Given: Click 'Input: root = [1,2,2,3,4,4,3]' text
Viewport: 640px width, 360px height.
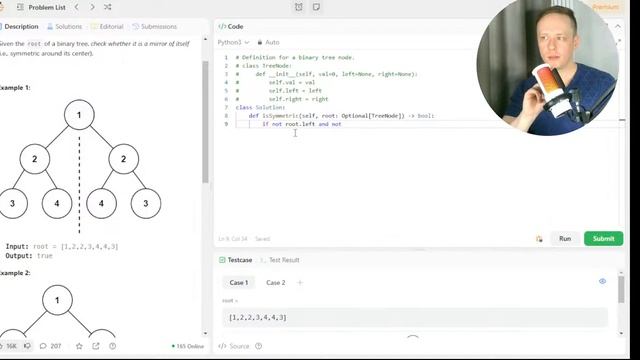Looking at the screenshot, I should 62,247.
